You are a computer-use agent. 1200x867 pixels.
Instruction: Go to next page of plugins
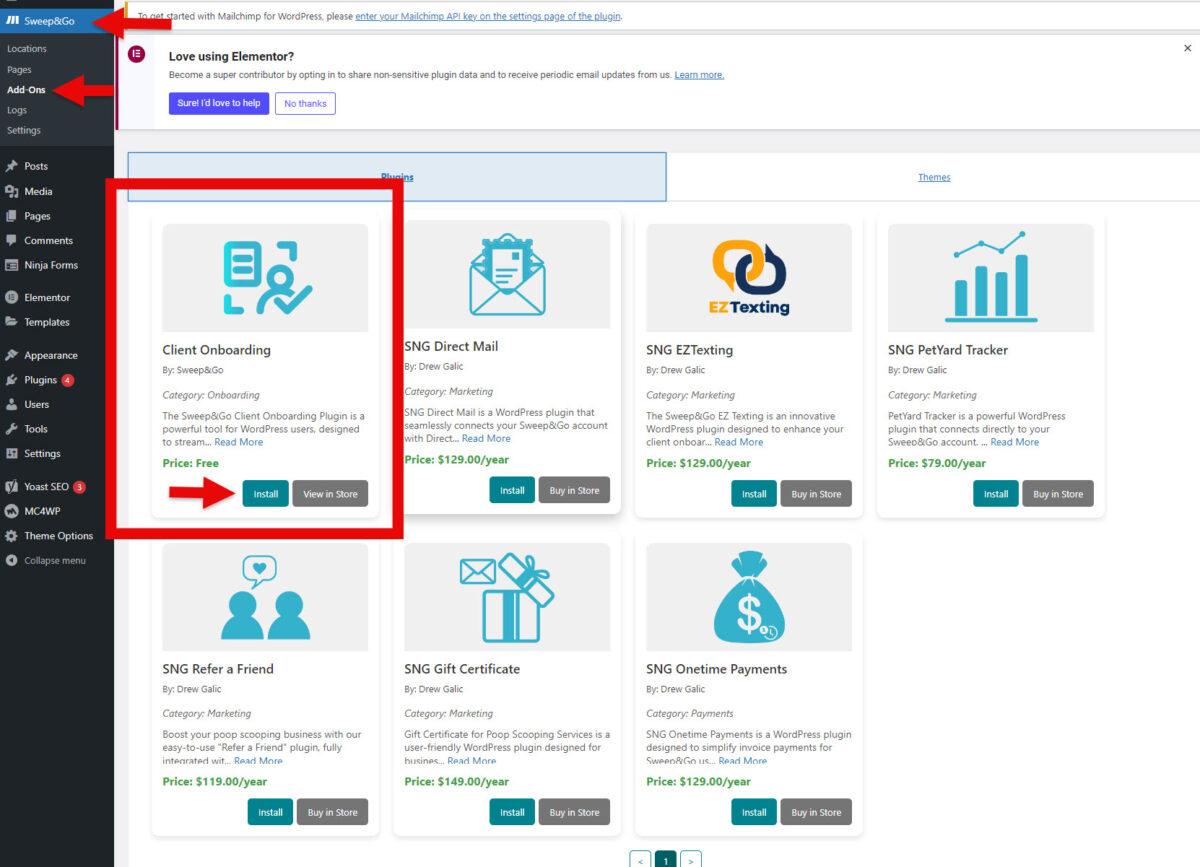(x=691, y=859)
